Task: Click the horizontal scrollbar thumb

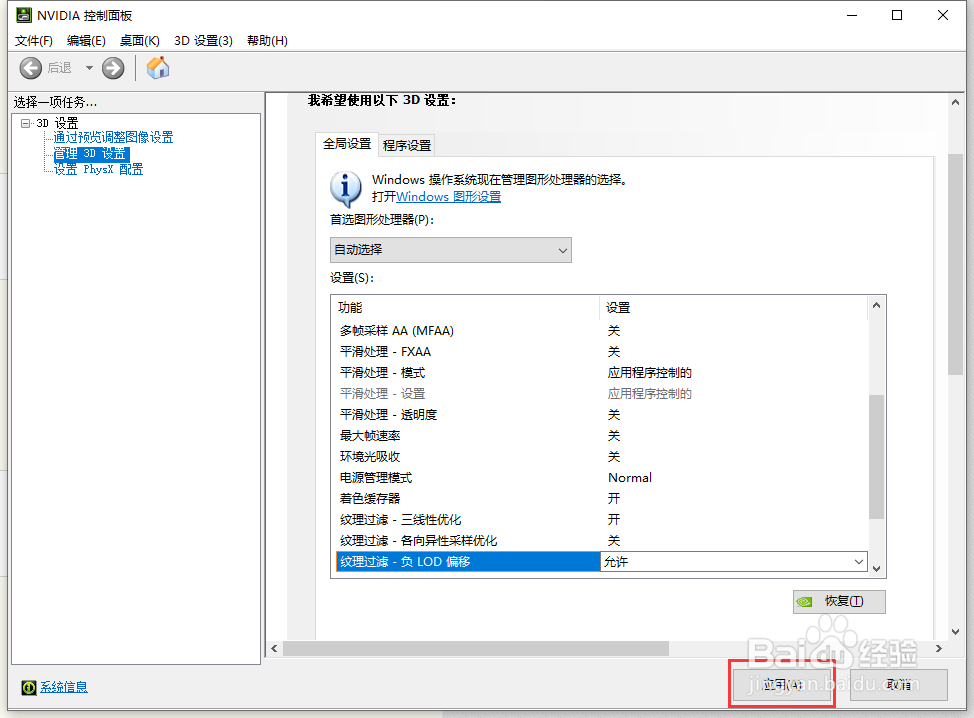Action: tap(476, 648)
